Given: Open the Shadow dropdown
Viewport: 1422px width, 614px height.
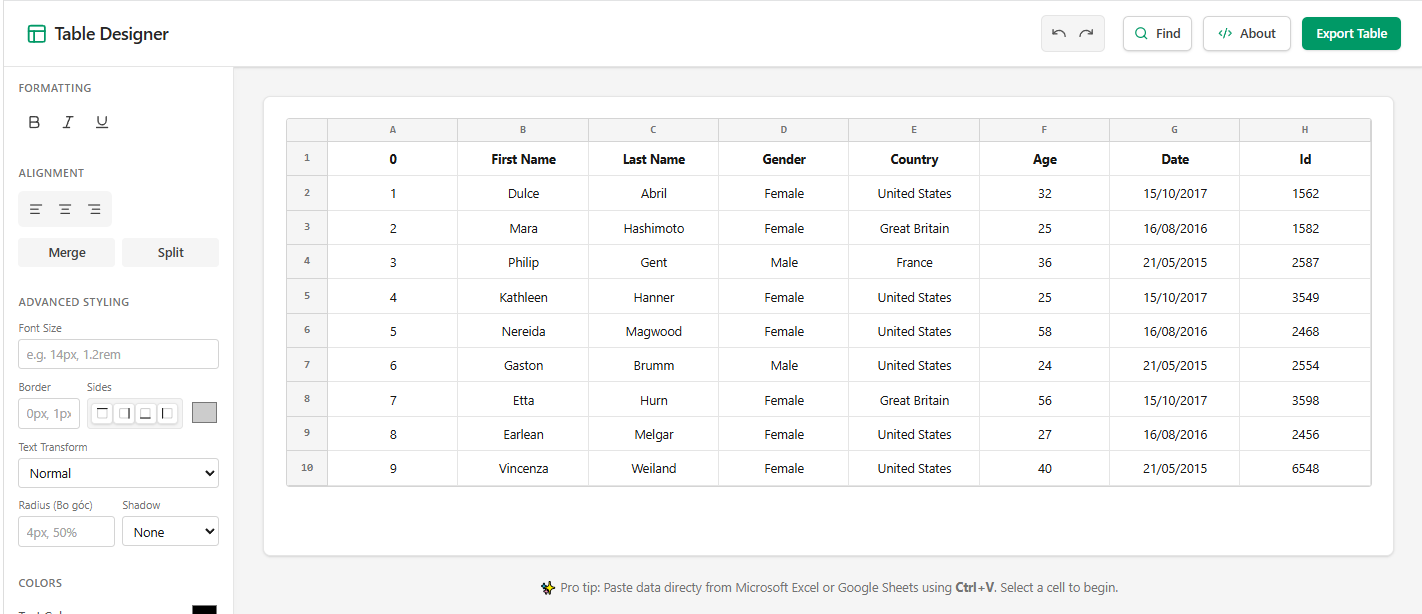Looking at the screenshot, I should 170,532.
